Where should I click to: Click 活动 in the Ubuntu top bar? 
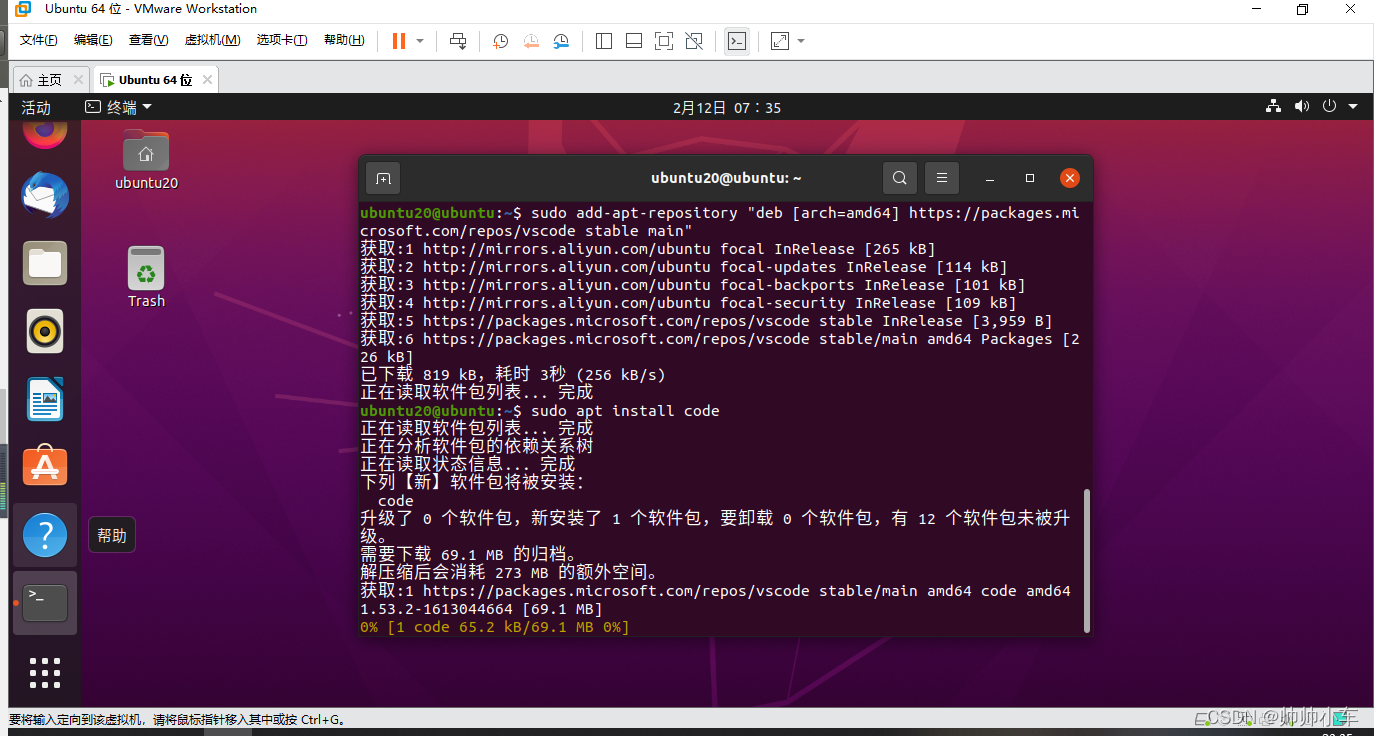36,107
